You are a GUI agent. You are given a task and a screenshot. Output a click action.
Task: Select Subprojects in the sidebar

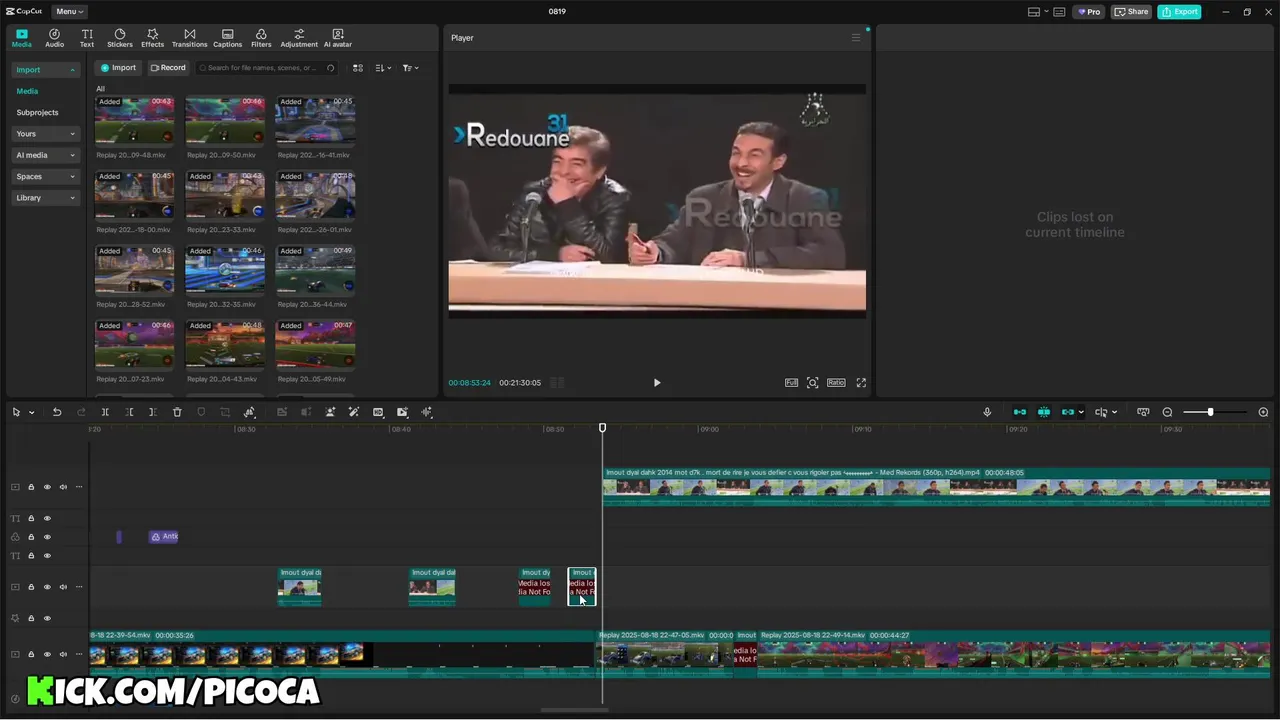point(37,112)
